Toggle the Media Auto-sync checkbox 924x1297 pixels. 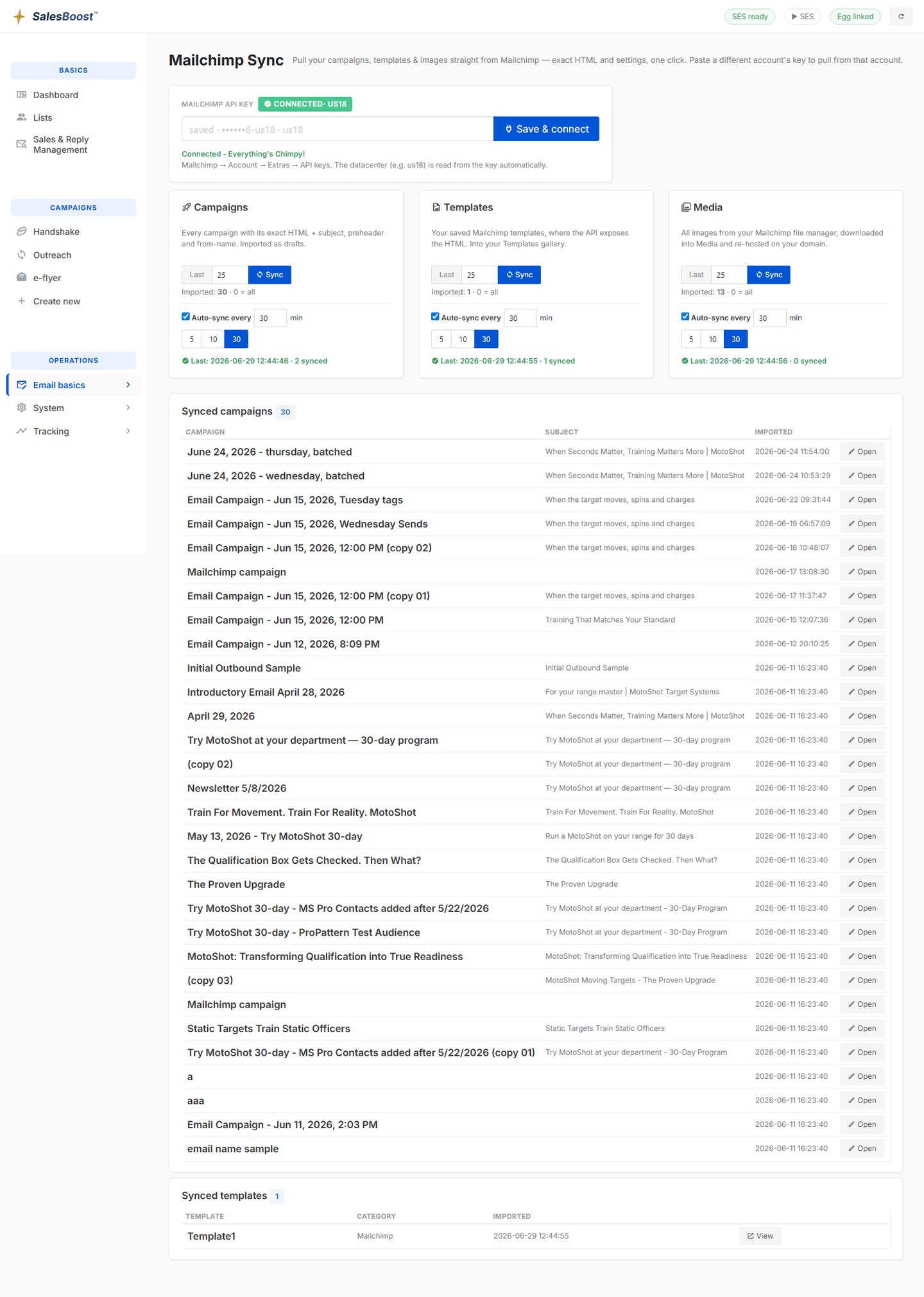pyautogui.click(x=685, y=316)
